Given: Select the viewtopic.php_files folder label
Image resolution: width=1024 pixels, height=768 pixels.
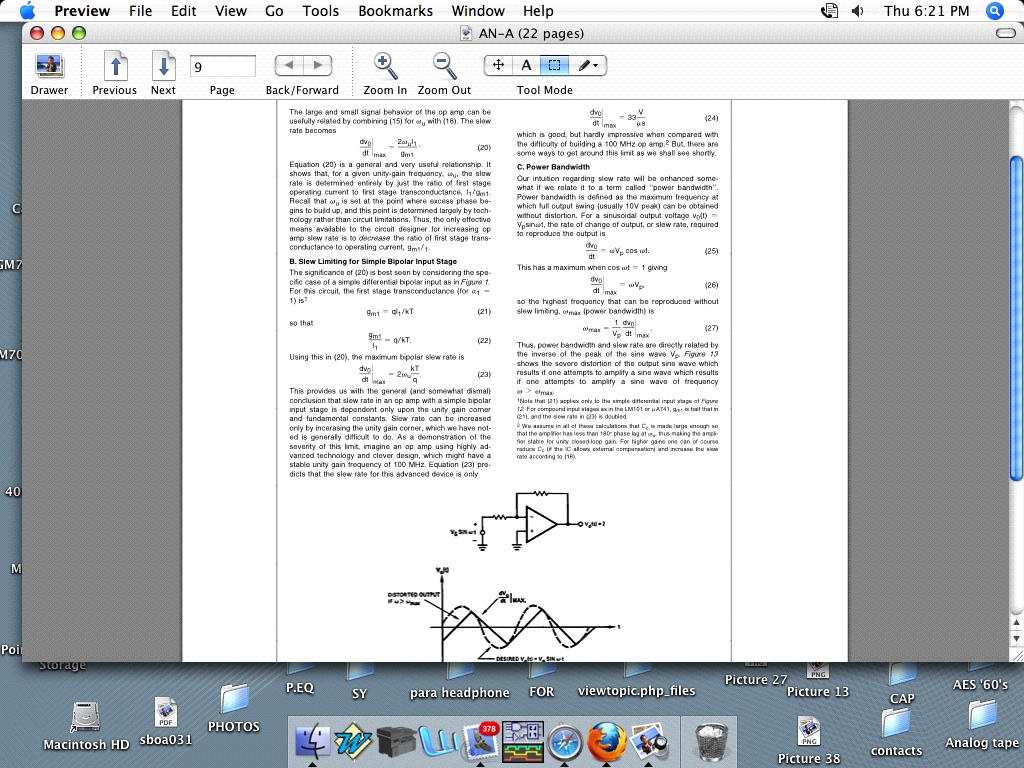Looking at the screenshot, I should [x=636, y=690].
